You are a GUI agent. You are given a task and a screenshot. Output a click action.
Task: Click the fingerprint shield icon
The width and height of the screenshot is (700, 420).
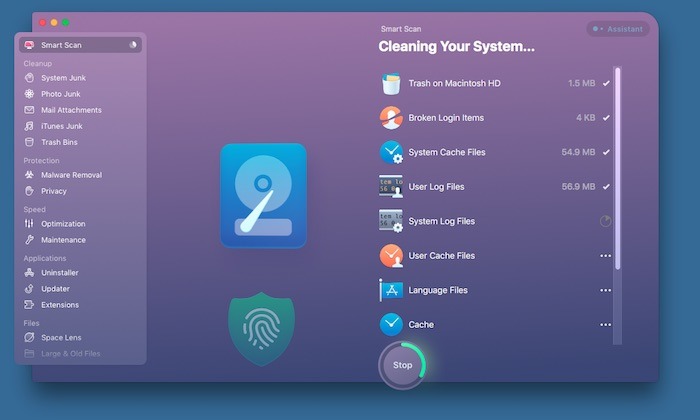point(262,329)
